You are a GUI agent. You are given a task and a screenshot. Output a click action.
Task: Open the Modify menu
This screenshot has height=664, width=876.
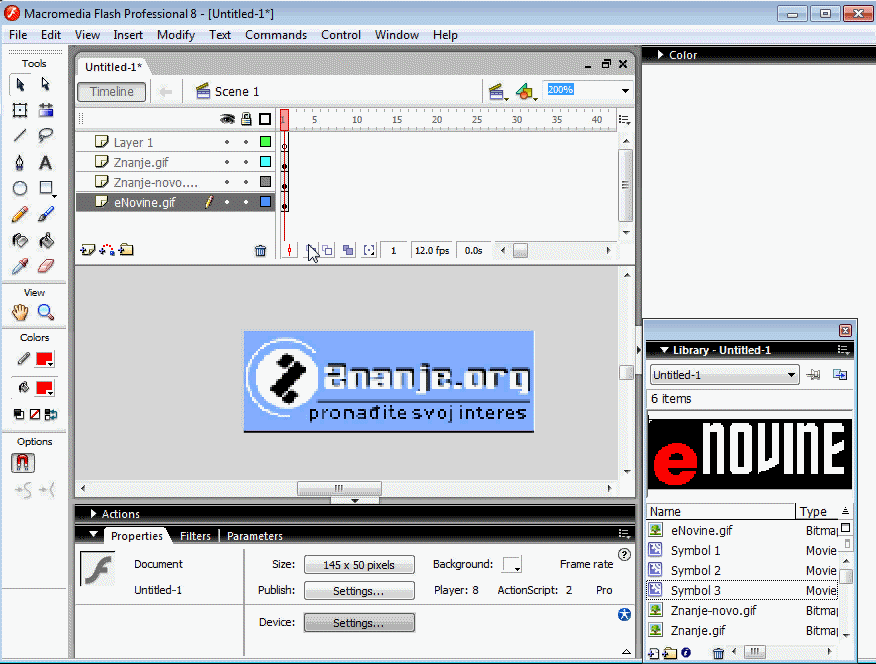pyautogui.click(x=176, y=35)
